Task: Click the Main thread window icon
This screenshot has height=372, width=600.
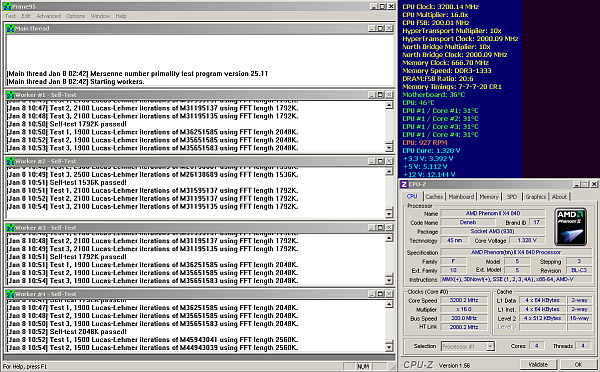Action: click(x=10, y=28)
